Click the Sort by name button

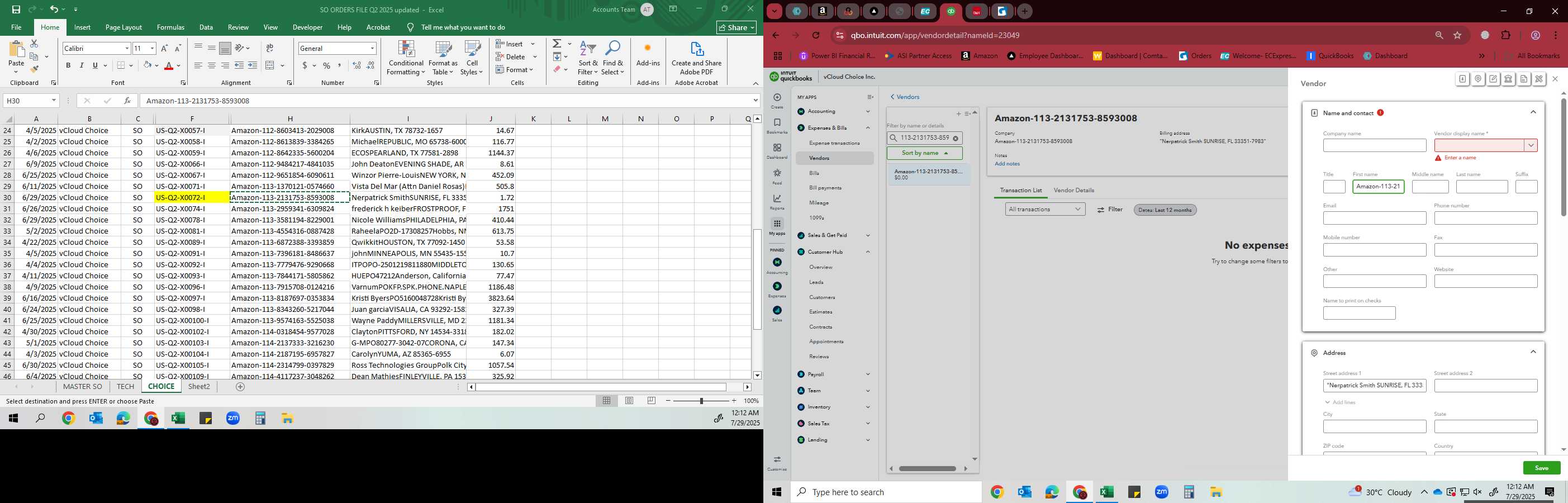coord(925,154)
